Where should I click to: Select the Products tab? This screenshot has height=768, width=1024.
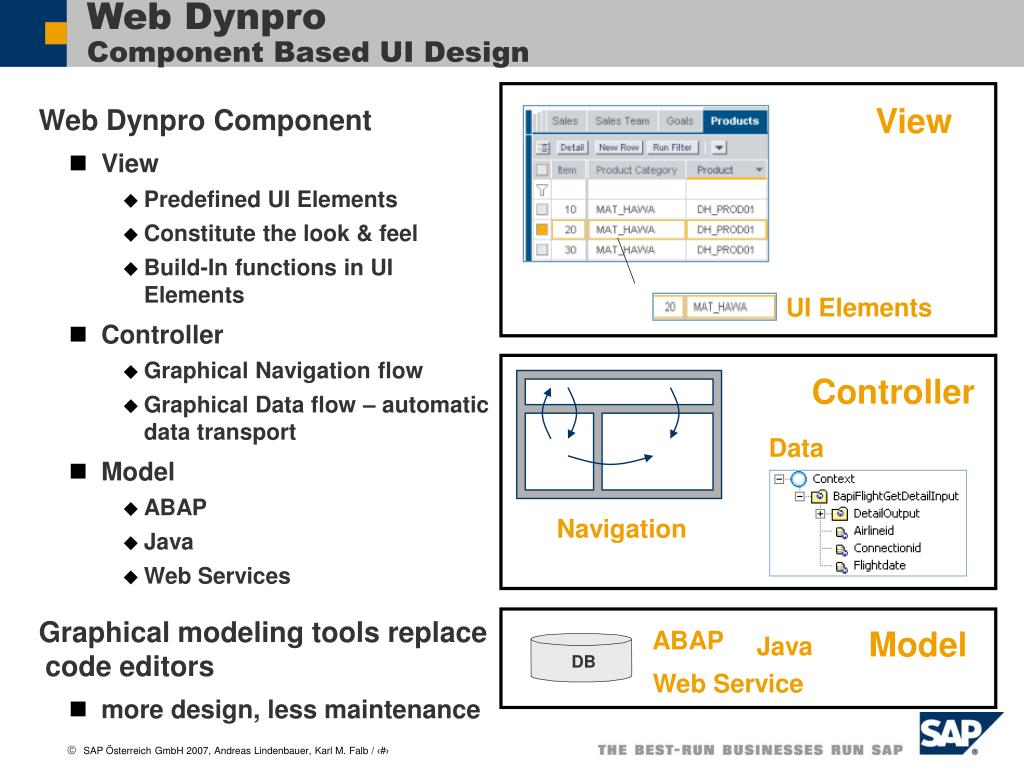[735, 121]
